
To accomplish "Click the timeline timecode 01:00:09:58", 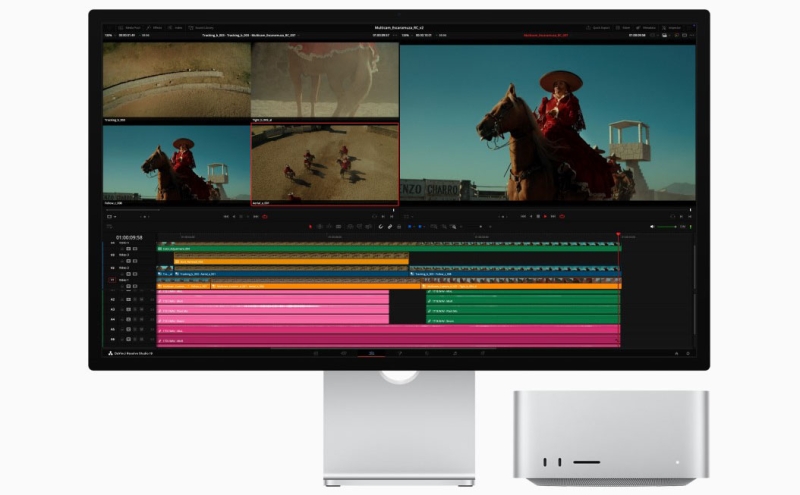I will 129,237.
